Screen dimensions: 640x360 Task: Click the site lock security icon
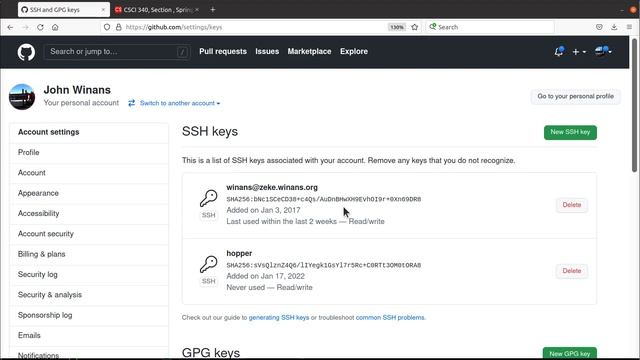[x=118, y=27]
